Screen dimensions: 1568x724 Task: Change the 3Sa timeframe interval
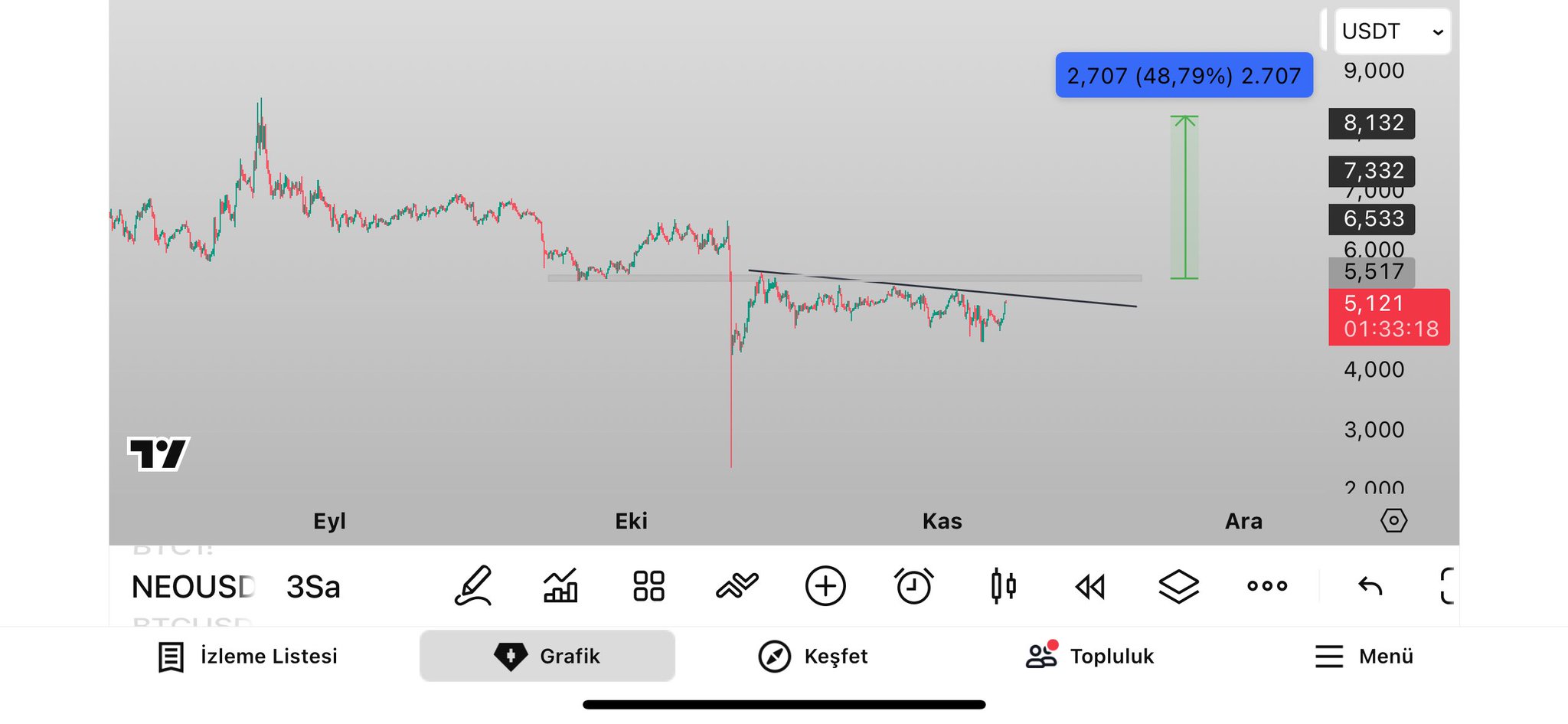313,587
